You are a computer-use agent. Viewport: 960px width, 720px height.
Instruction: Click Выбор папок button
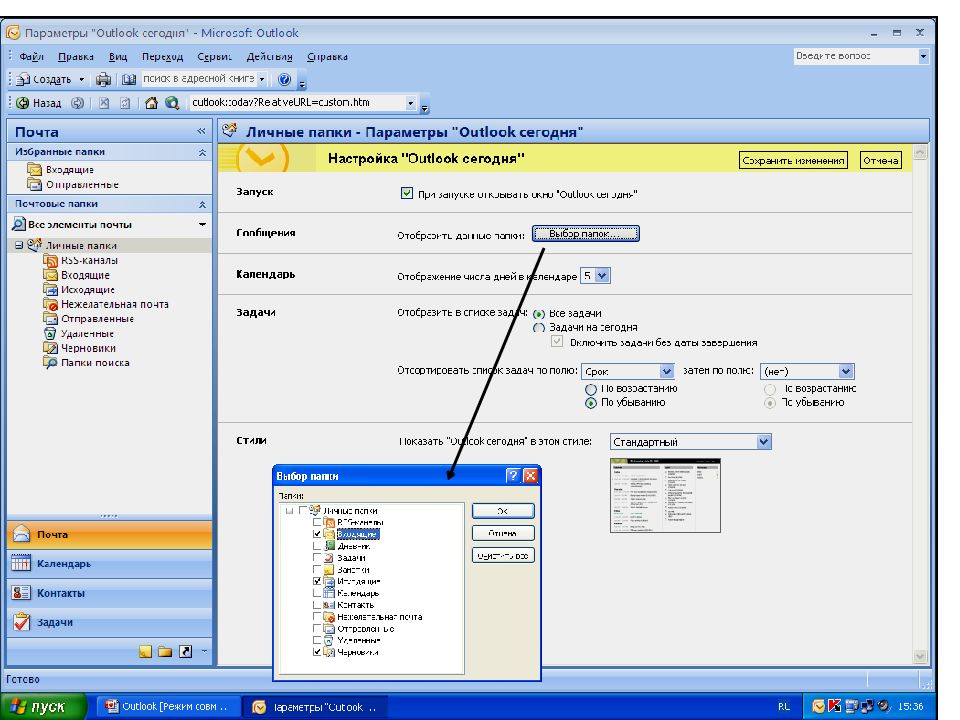[x=585, y=234]
